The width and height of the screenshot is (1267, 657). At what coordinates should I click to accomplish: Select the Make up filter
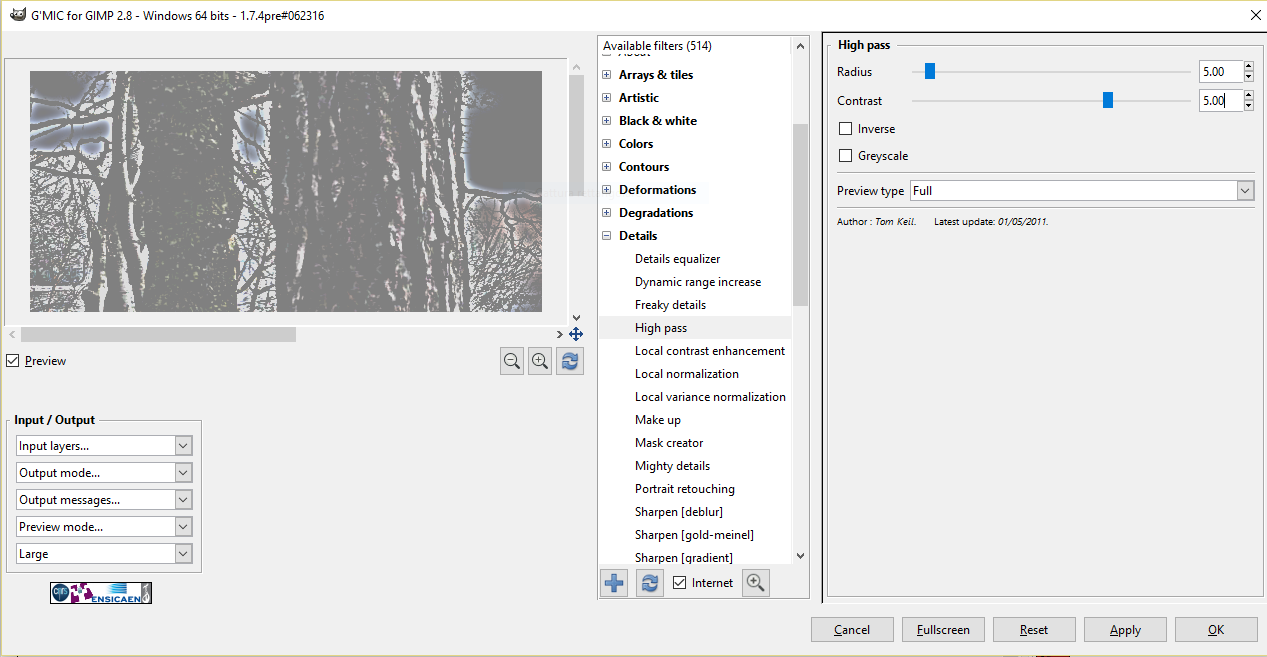tap(658, 420)
